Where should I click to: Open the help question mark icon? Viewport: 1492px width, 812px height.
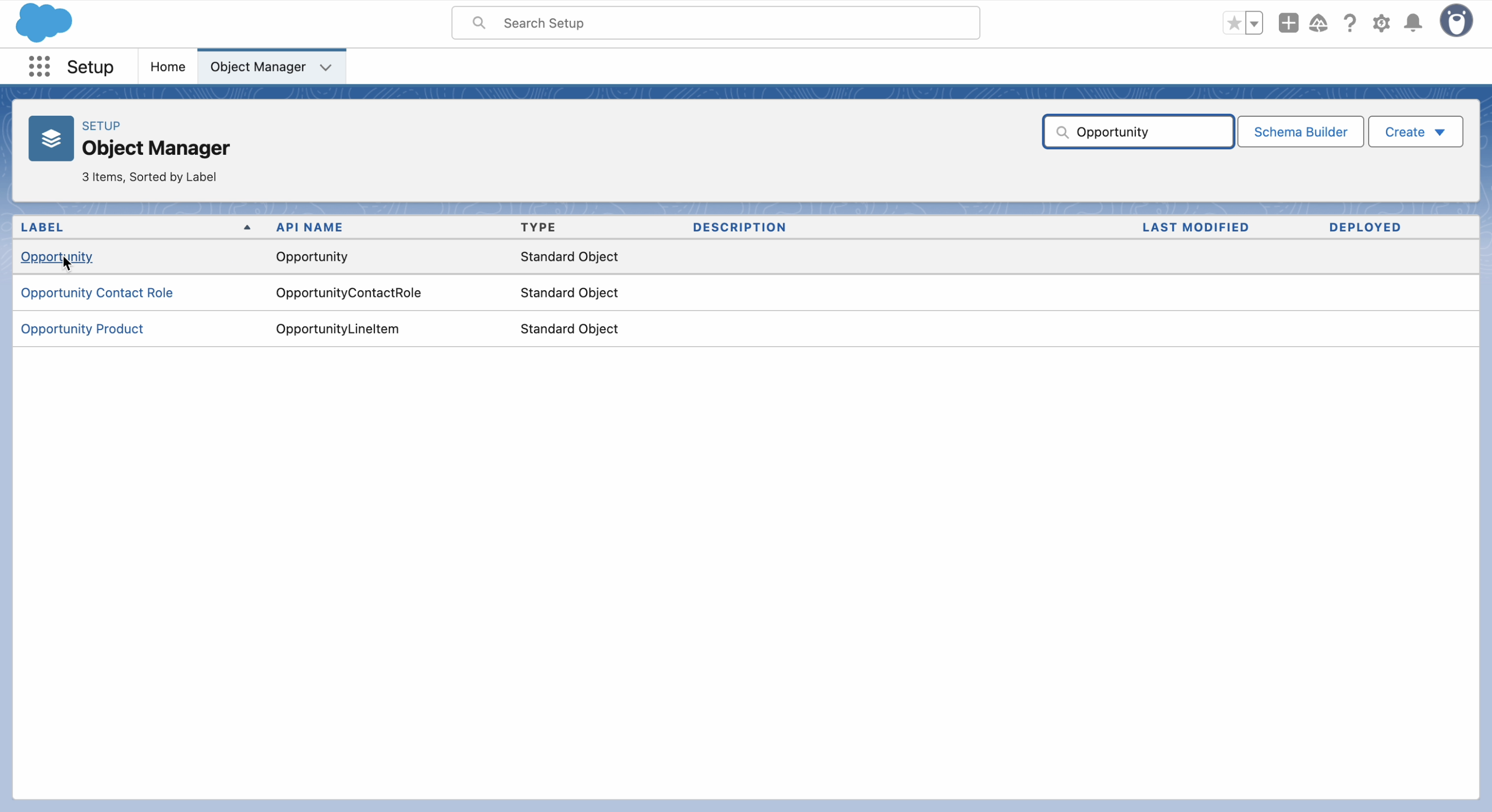click(x=1349, y=23)
